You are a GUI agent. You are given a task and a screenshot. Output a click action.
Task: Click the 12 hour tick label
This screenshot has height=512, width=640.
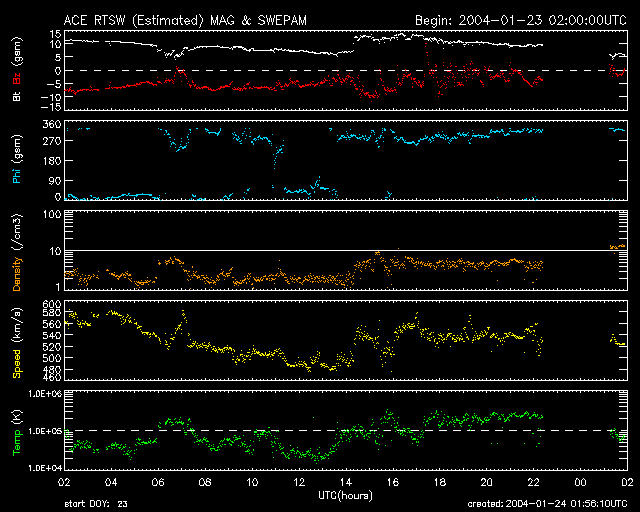pyautogui.click(x=299, y=482)
